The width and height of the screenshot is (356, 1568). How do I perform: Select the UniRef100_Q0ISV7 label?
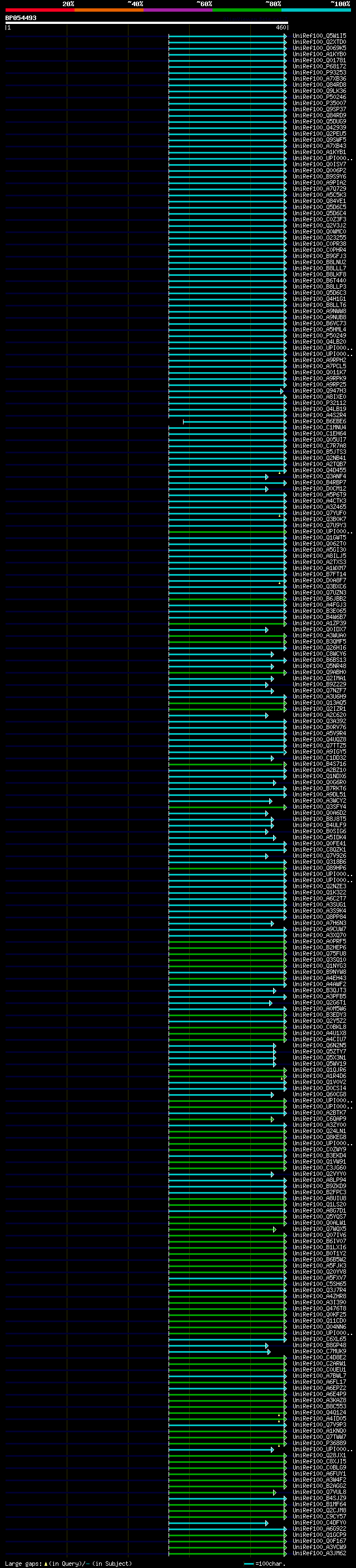tap(319, 164)
